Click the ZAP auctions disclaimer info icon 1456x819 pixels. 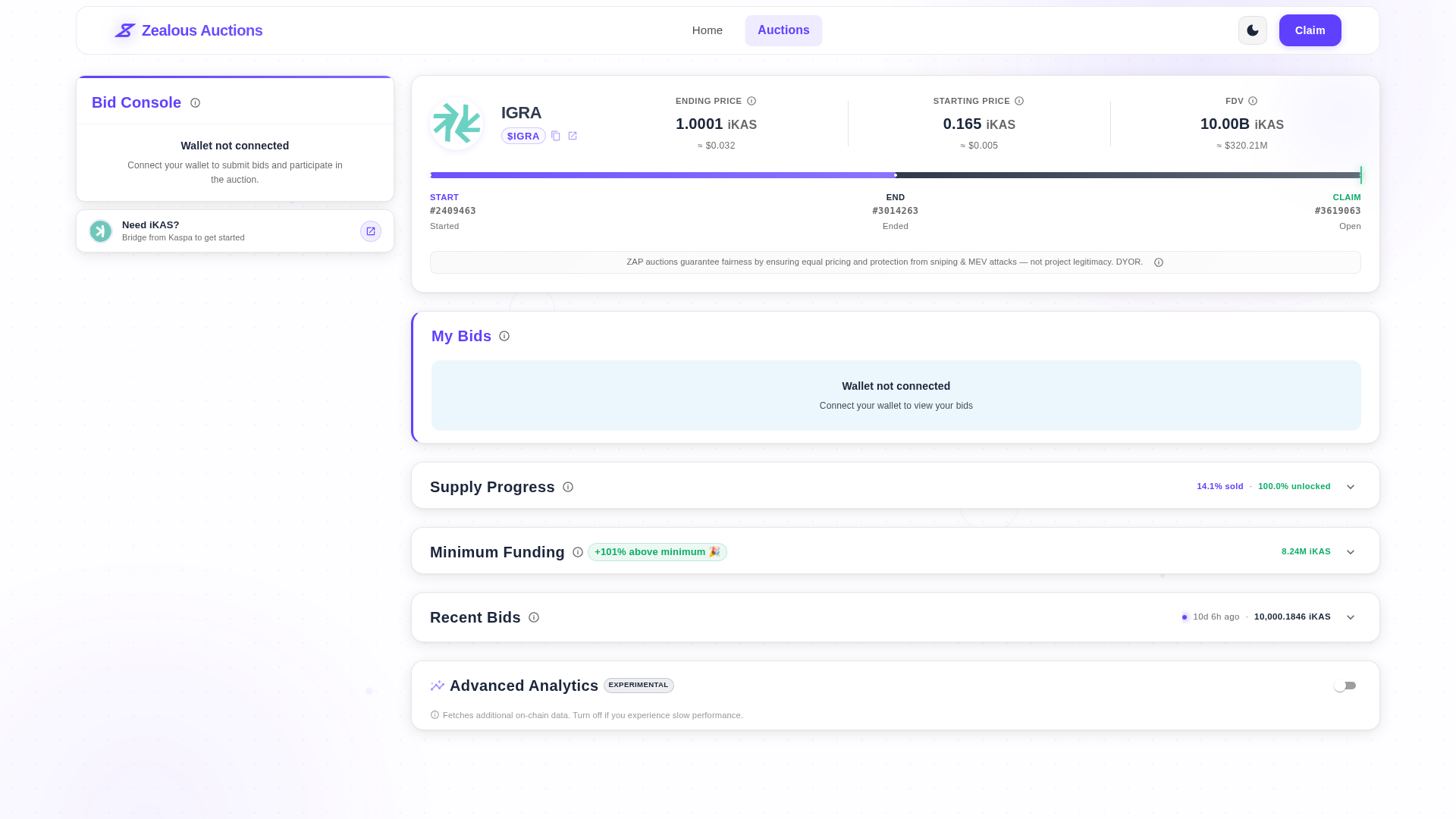(x=1159, y=262)
